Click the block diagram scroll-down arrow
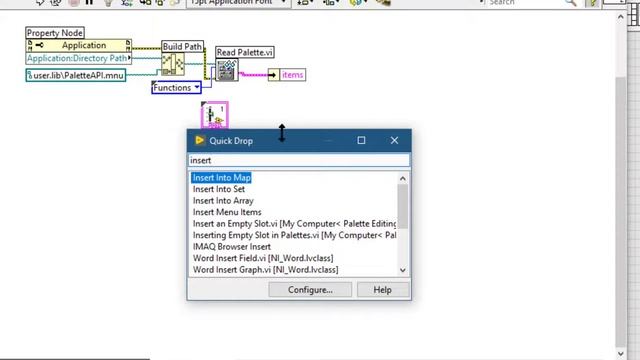Image resolution: width=640 pixels, height=360 pixels. coord(621,353)
